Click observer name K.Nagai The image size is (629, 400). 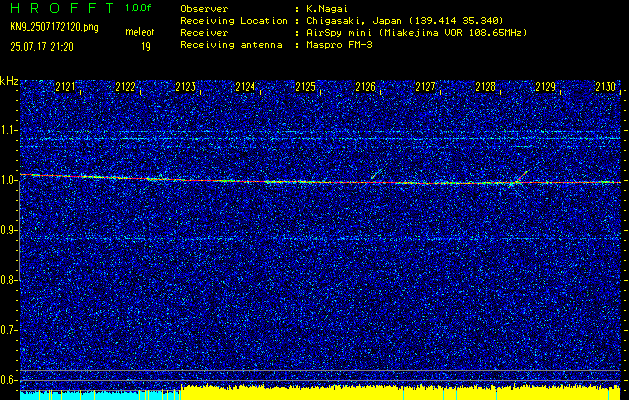(326, 9)
